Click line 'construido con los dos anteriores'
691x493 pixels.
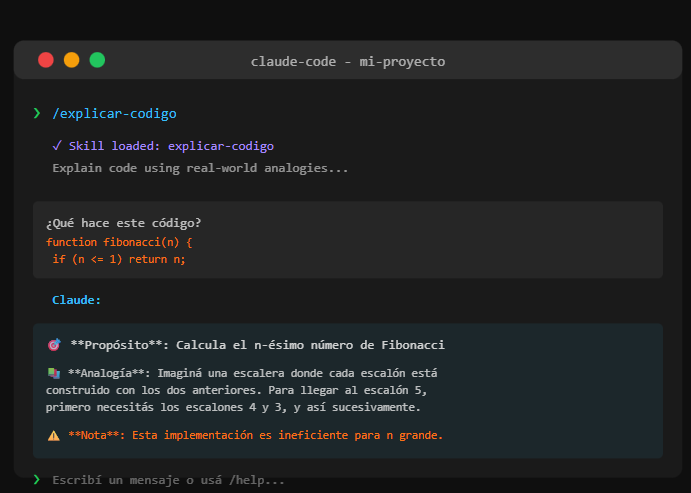coord(236,390)
